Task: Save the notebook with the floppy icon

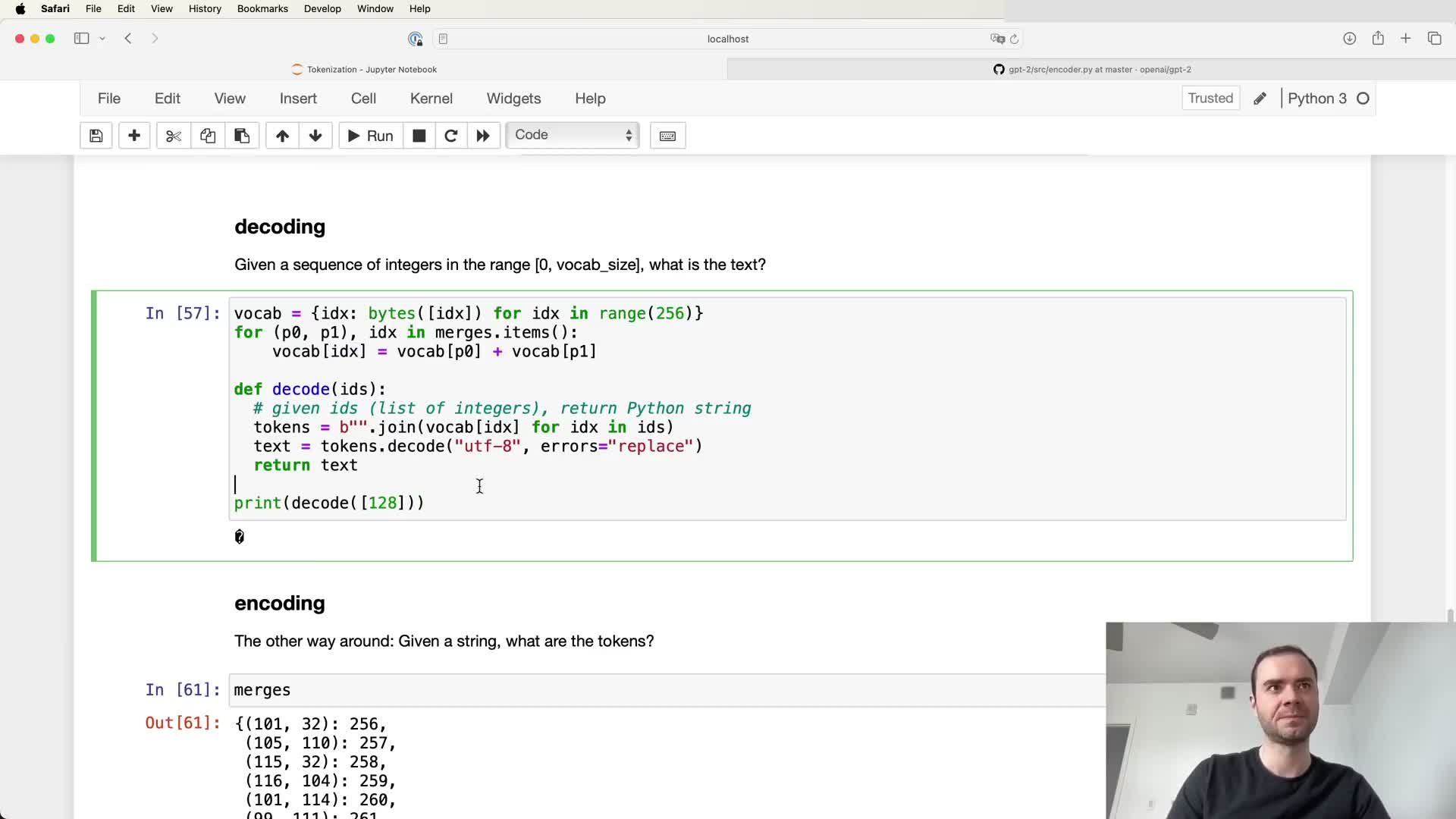Action: coord(96,136)
